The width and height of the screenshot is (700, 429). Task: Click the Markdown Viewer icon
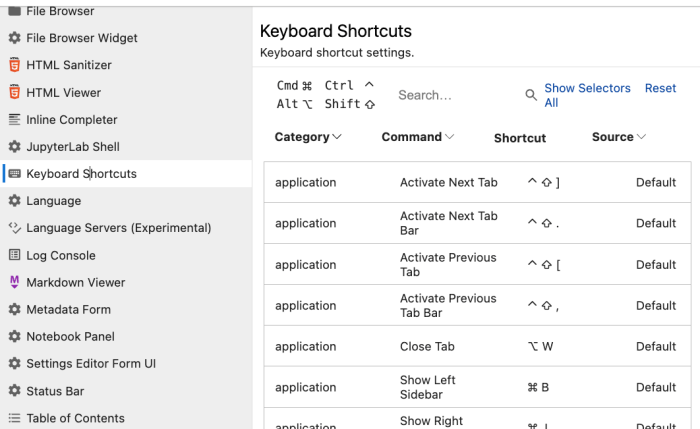coord(14,282)
